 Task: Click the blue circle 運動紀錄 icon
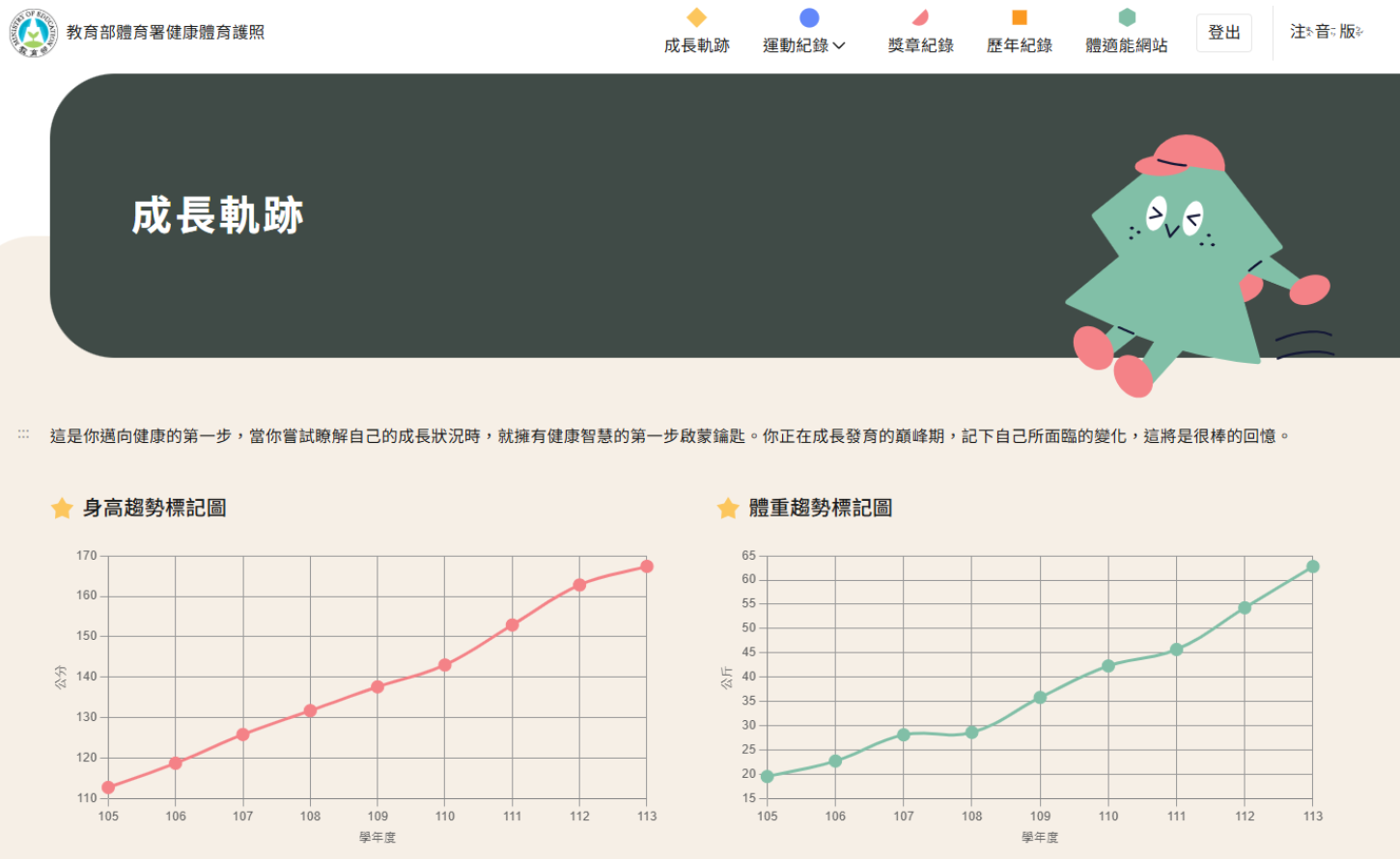tap(807, 17)
